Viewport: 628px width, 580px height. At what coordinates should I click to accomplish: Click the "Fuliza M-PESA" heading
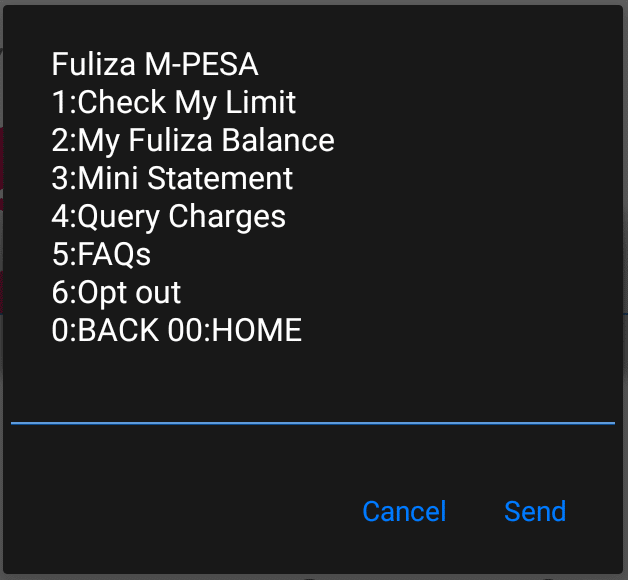(x=155, y=65)
